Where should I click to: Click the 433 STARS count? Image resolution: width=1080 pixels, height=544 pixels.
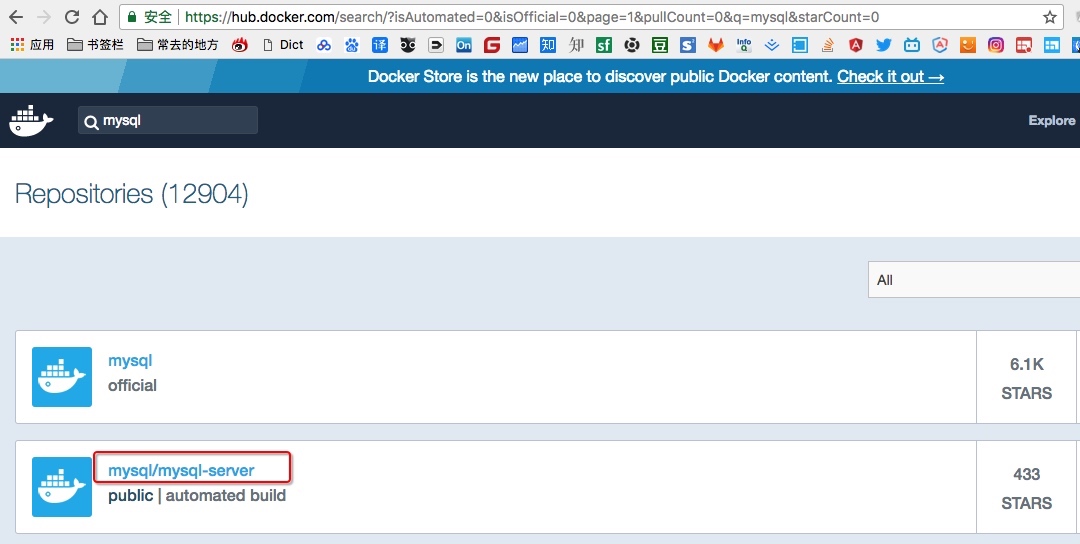[1026, 488]
